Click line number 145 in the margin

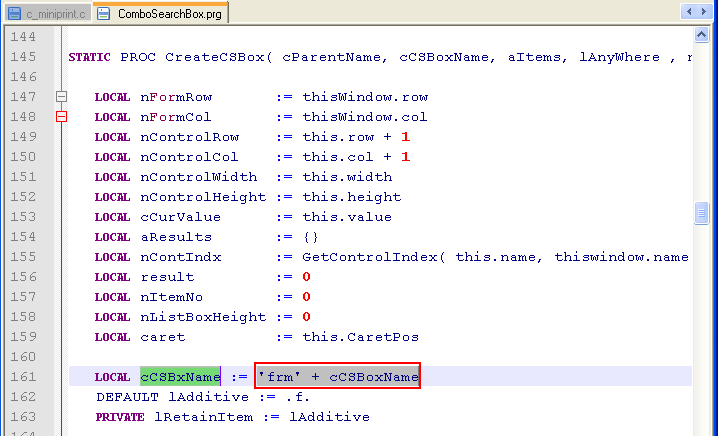[x=21, y=57]
